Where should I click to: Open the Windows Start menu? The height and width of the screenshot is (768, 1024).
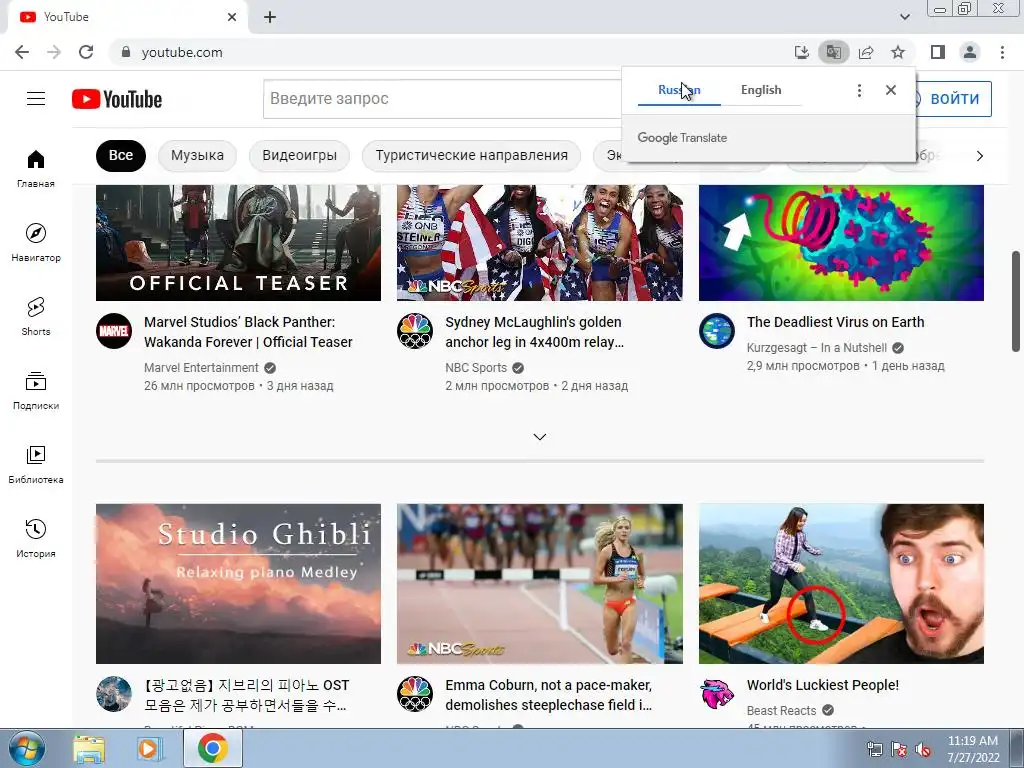(26, 748)
